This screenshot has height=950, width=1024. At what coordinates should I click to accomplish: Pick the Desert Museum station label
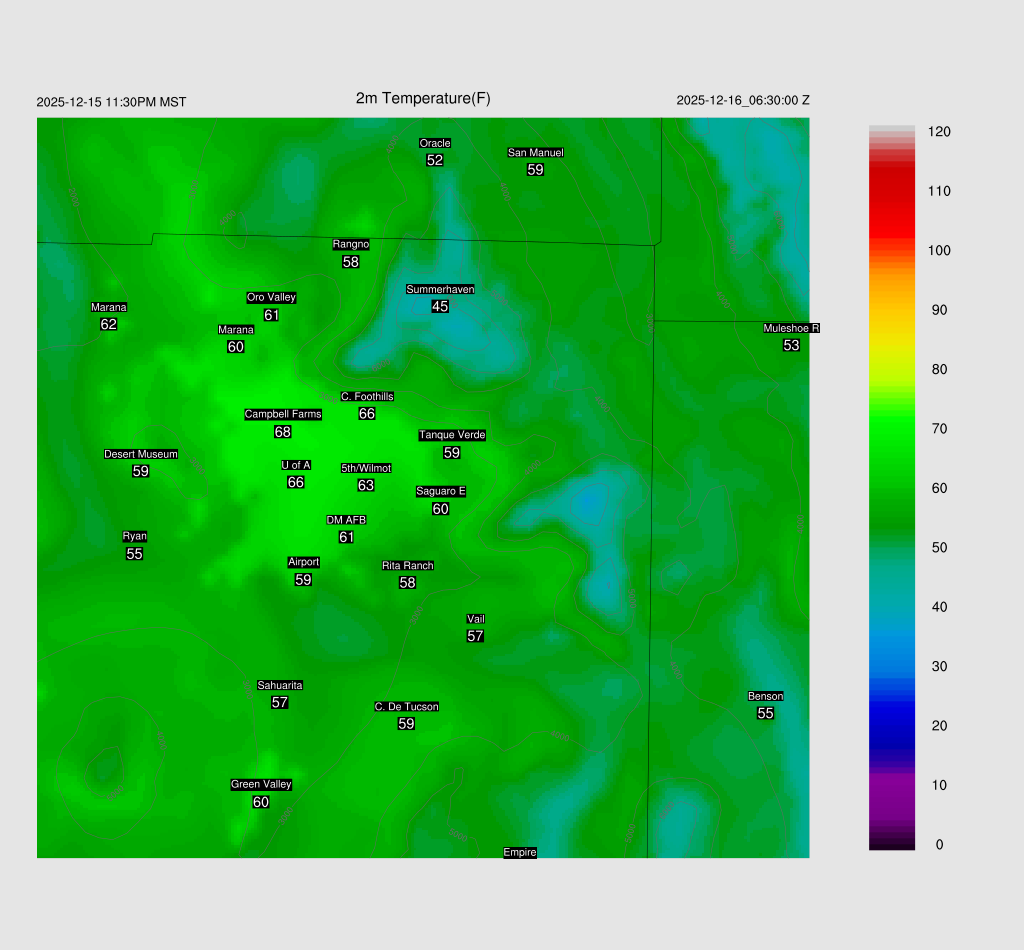(x=141, y=454)
